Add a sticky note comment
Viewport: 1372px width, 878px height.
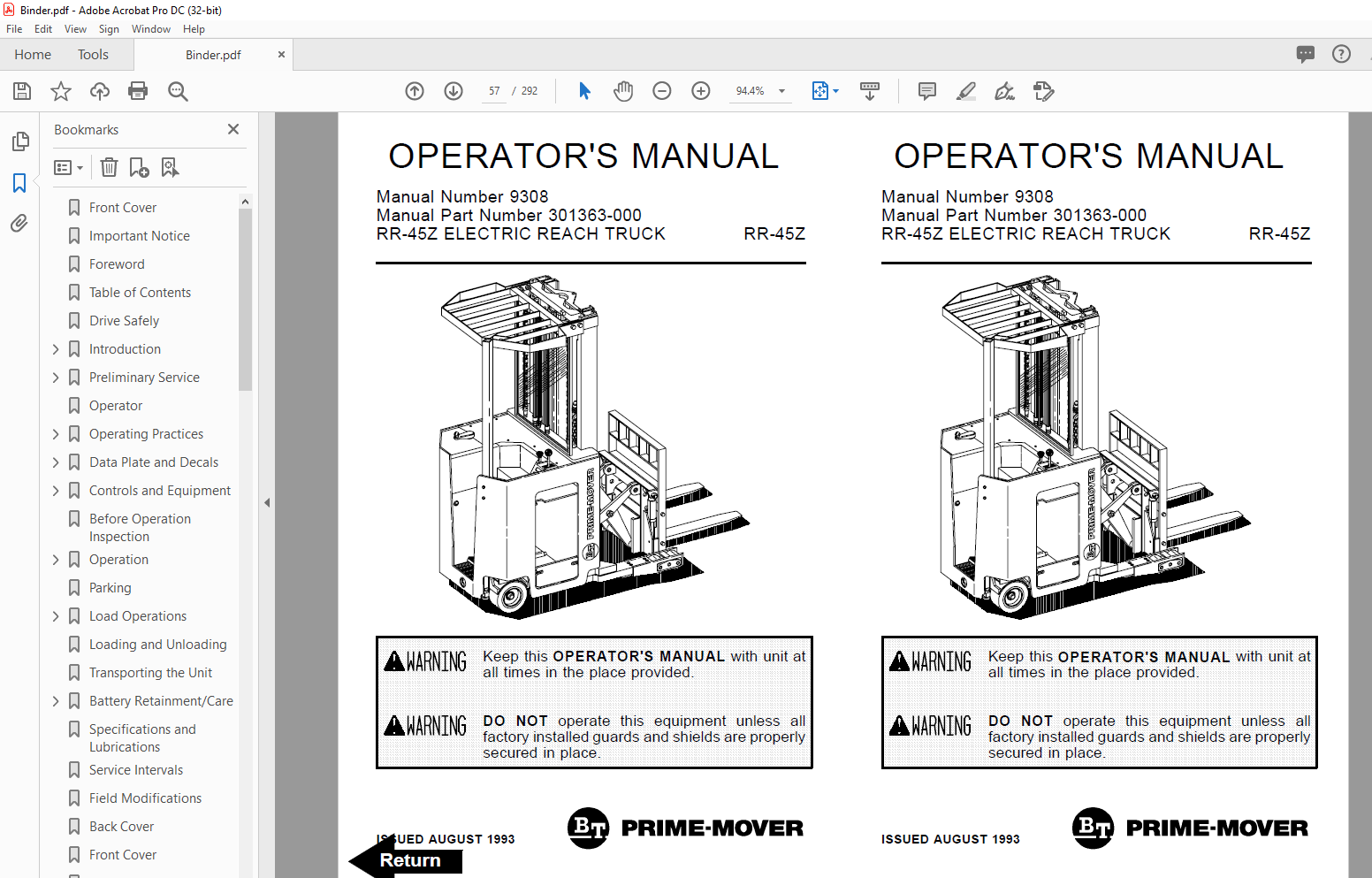tap(927, 91)
